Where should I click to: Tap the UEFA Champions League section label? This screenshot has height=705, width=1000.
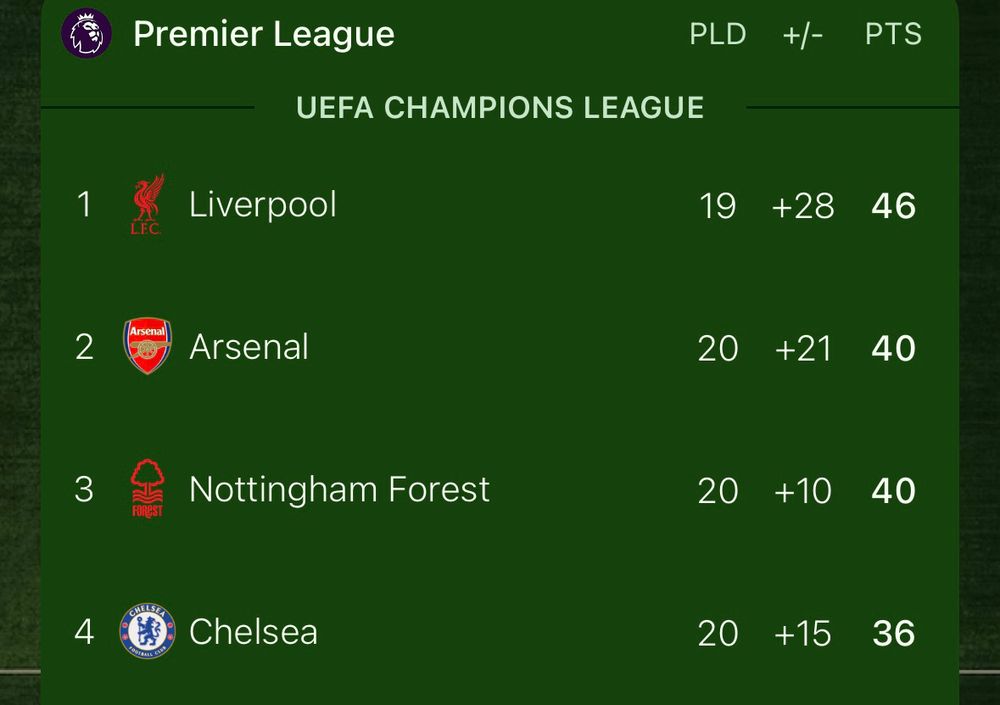coord(500,107)
